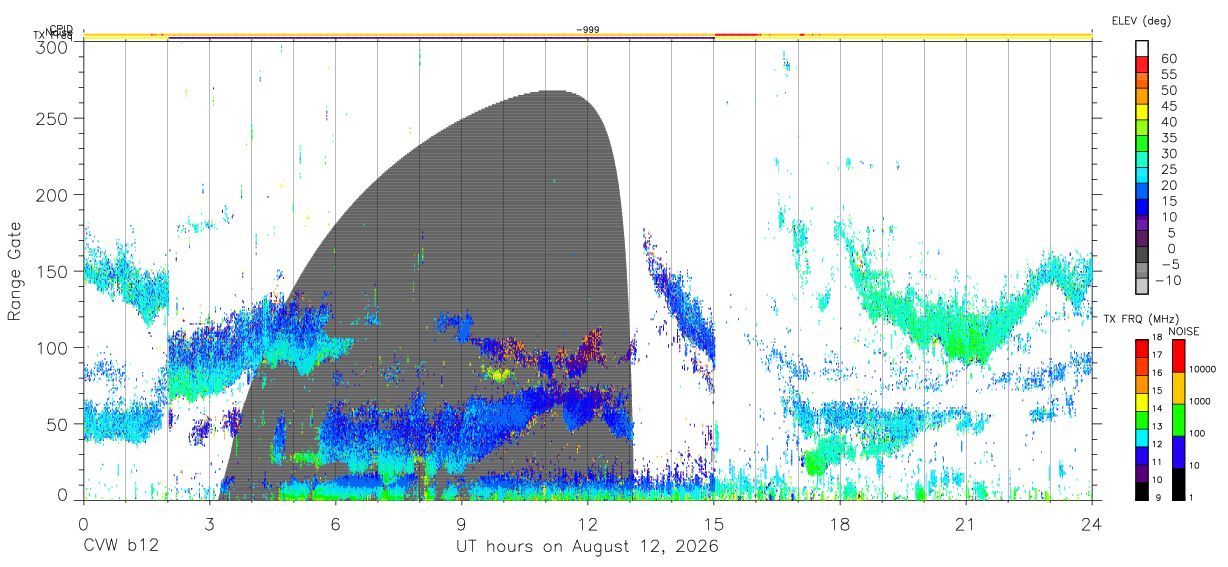
Task: Click the "CPID" label at top left
Action: 60,29
